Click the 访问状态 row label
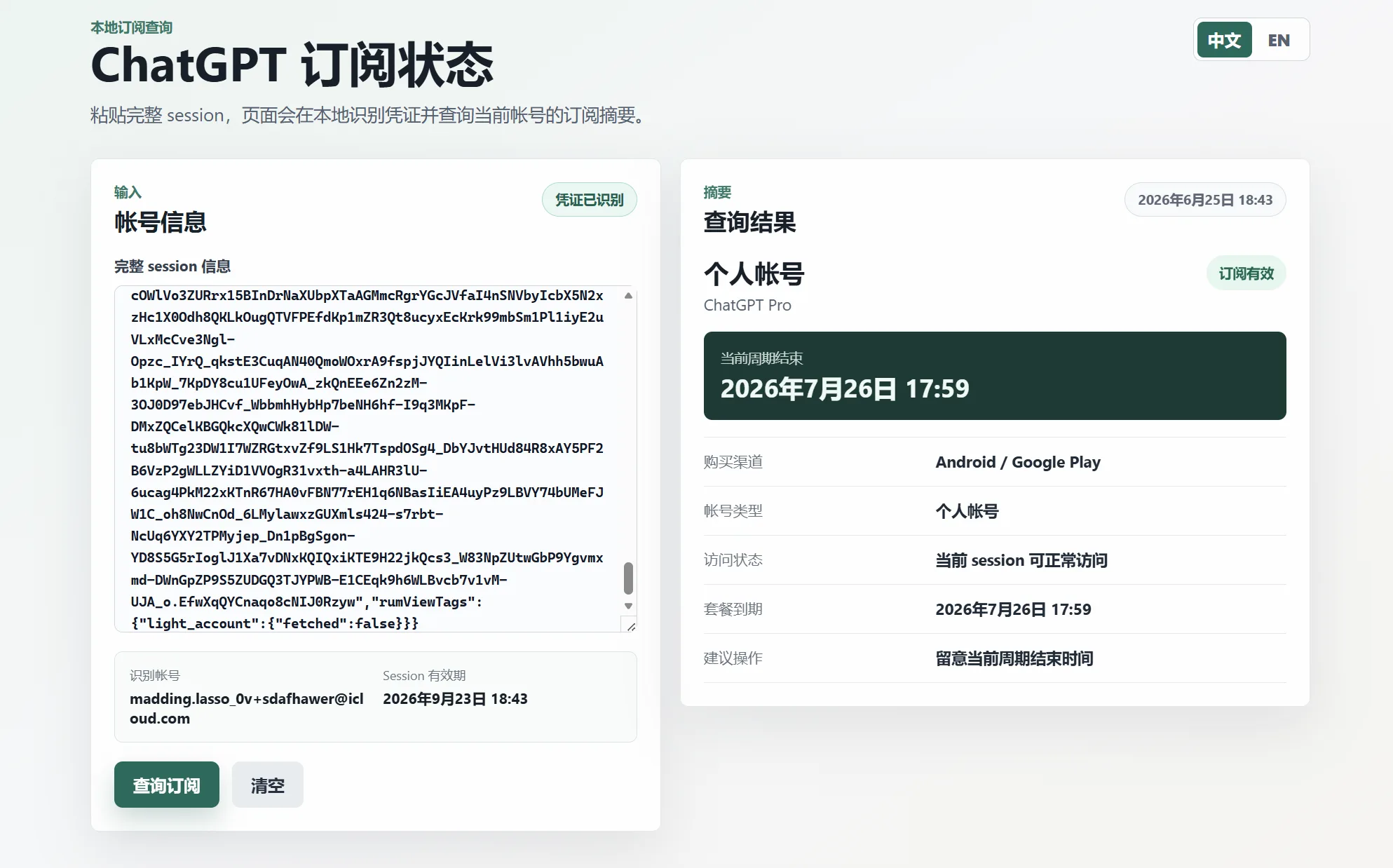Viewport: 1393px width, 868px height. [x=733, y=560]
